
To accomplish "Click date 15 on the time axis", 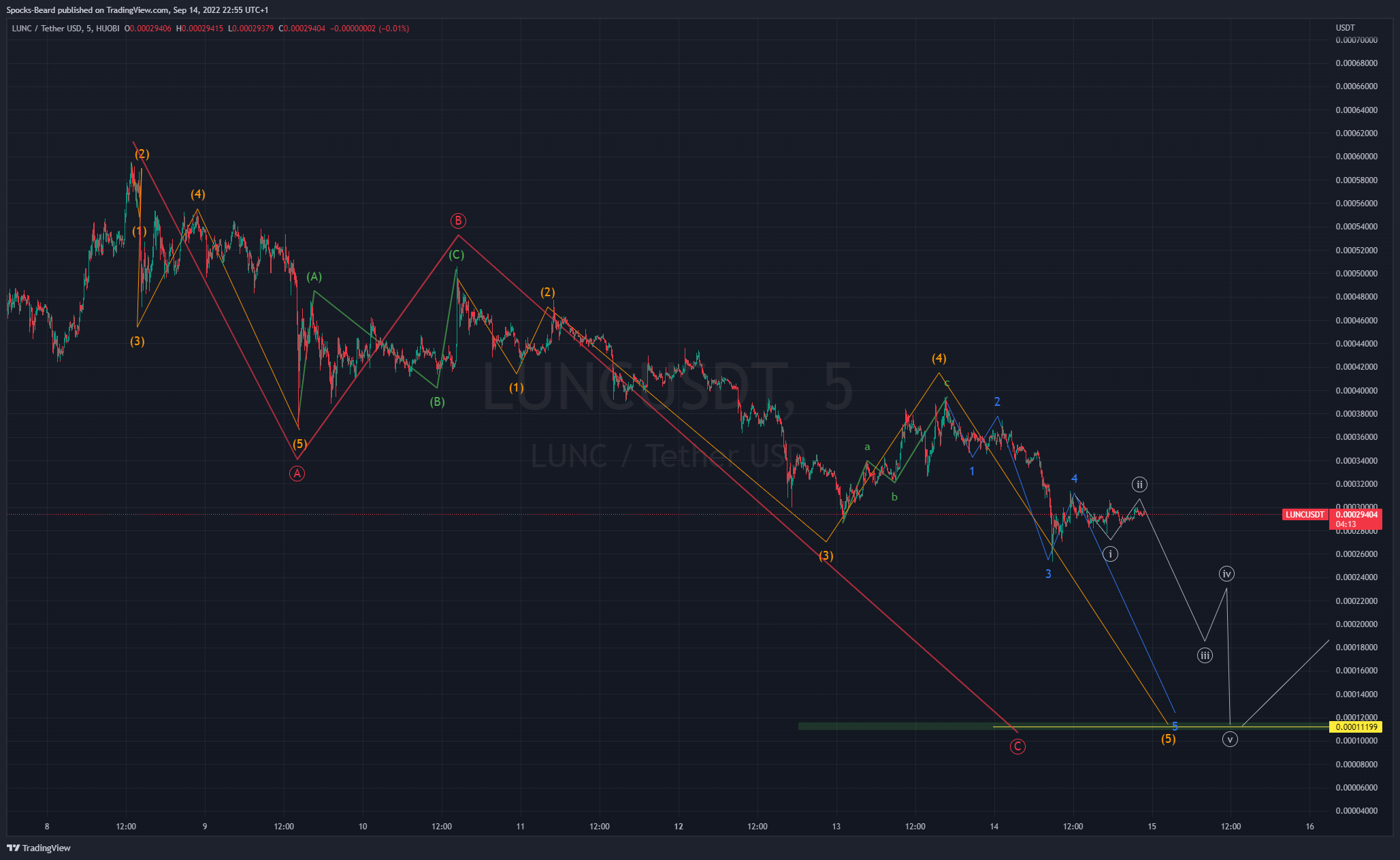I will (x=1152, y=827).
